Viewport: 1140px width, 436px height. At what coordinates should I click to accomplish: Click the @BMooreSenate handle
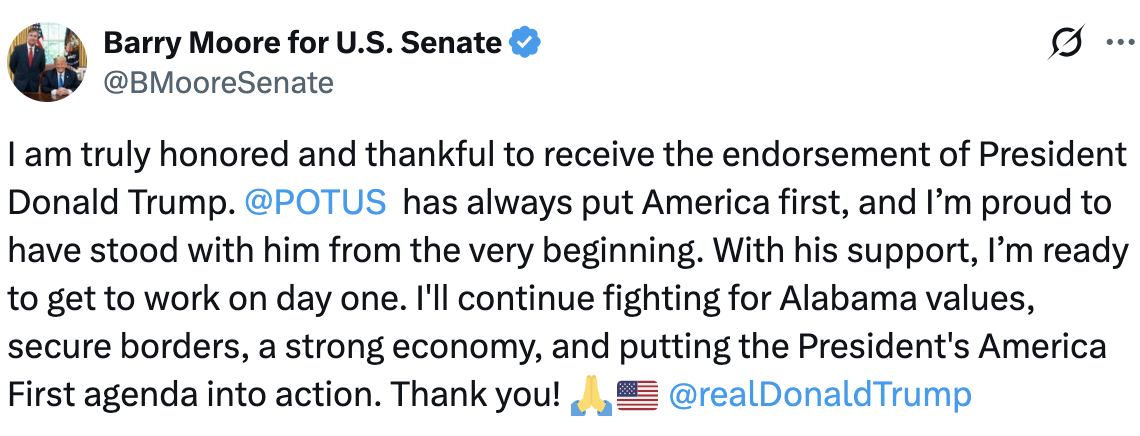[218, 83]
